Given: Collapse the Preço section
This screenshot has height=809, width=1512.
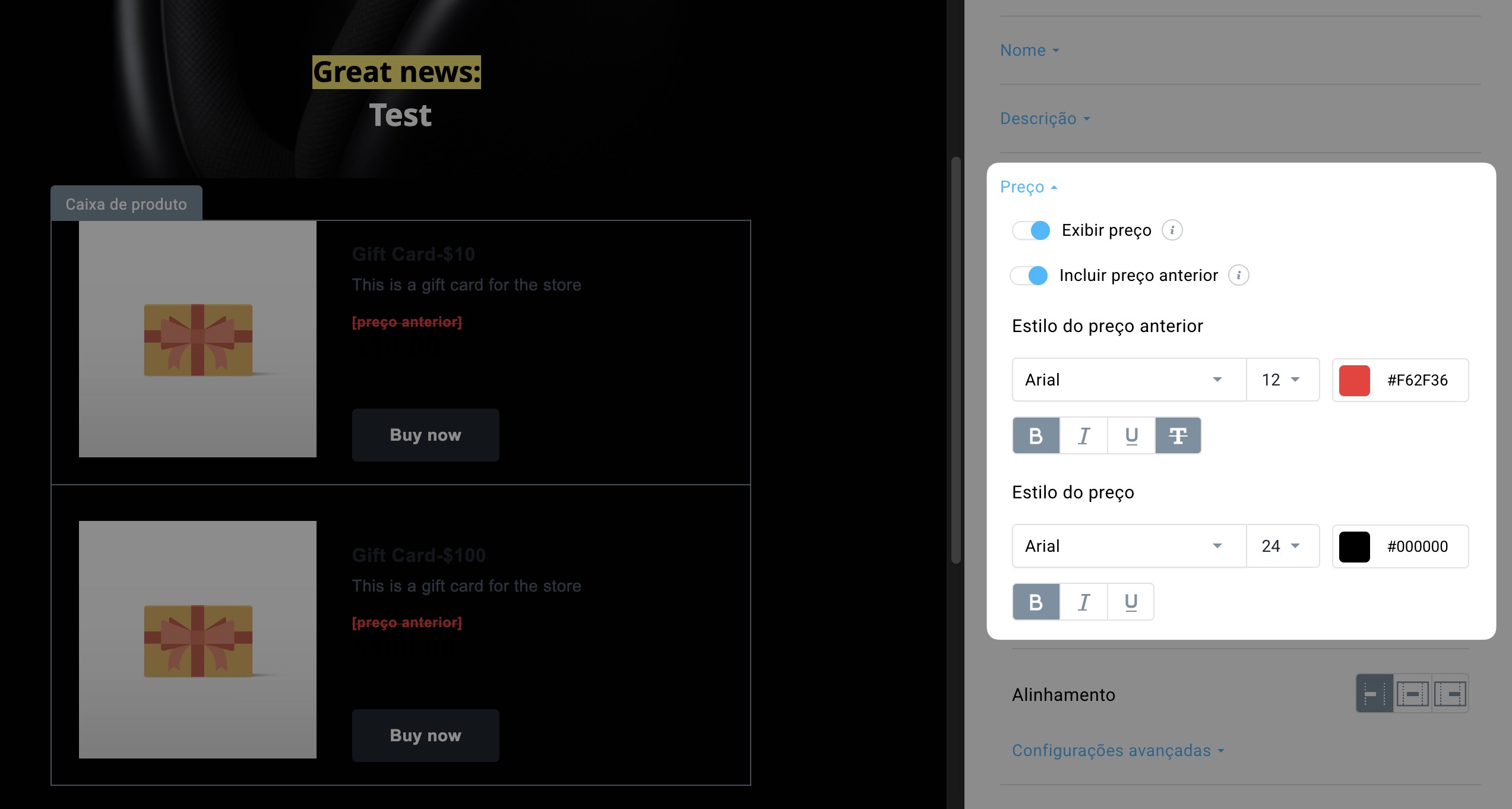Looking at the screenshot, I should pyautogui.click(x=1029, y=187).
